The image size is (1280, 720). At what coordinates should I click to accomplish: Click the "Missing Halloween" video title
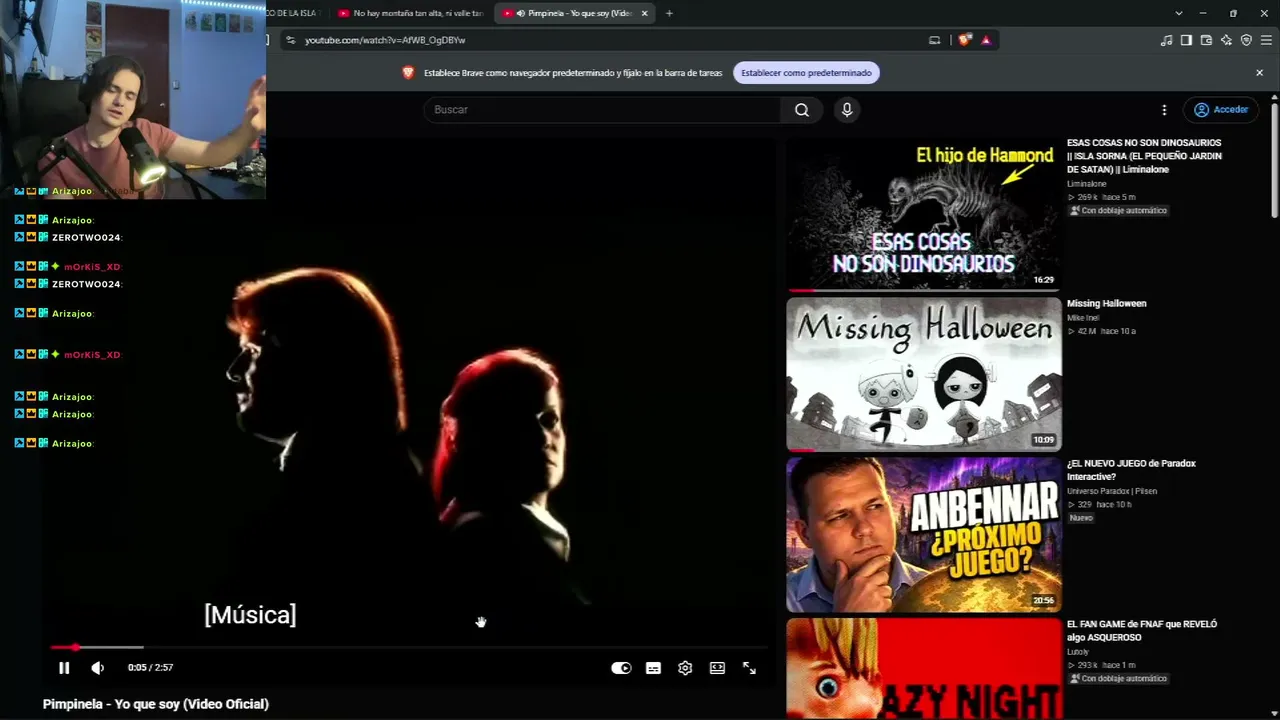[1106, 303]
